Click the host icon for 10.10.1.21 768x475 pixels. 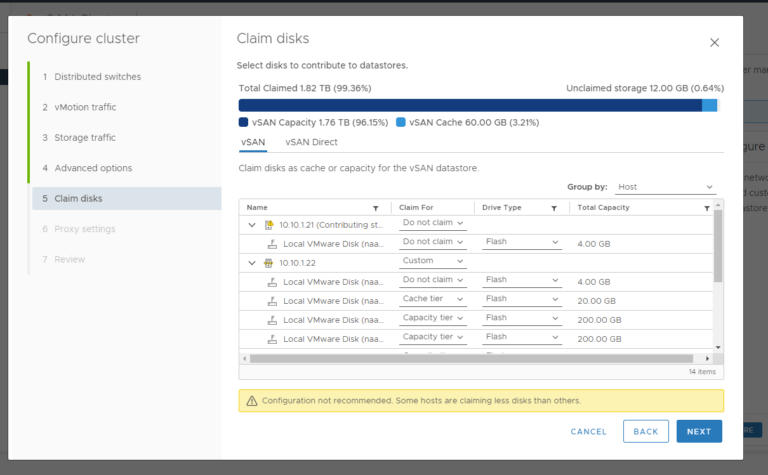coord(269,225)
